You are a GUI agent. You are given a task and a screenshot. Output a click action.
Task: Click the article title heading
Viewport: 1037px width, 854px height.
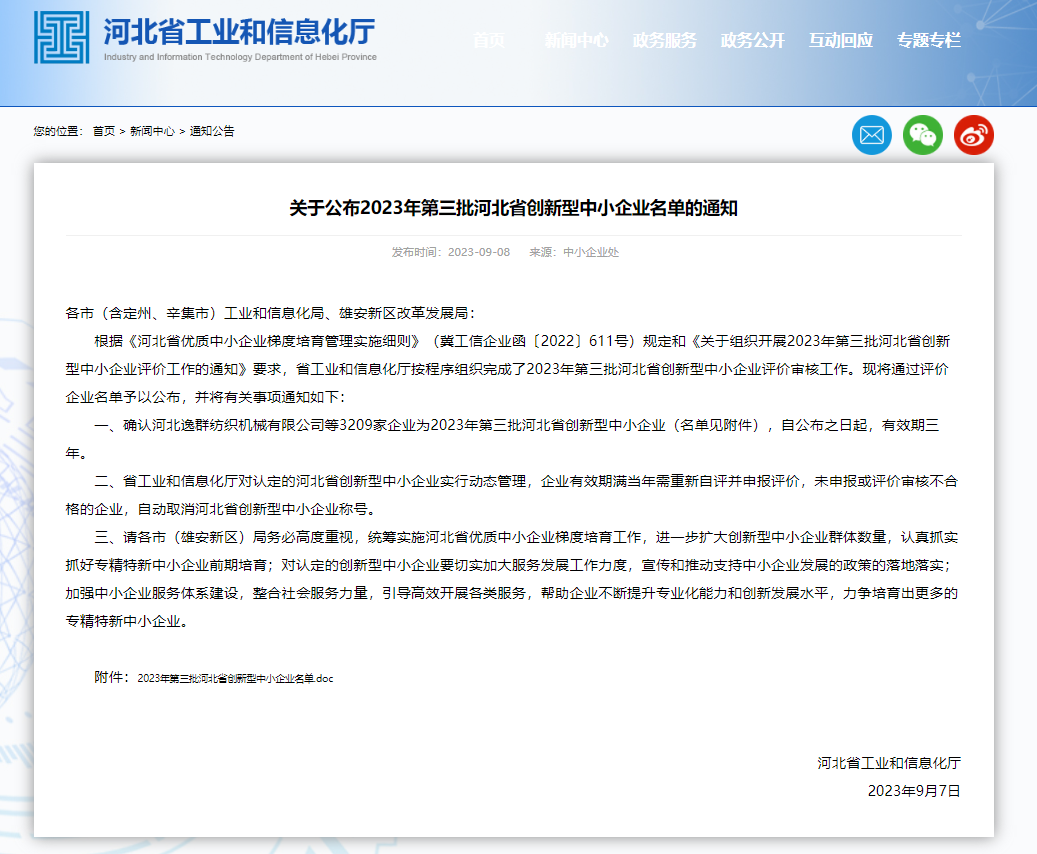click(x=513, y=208)
